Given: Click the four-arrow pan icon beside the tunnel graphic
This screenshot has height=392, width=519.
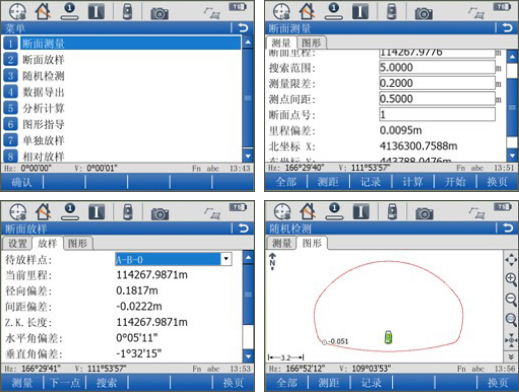Looking at the screenshot, I should coord(511,260).
